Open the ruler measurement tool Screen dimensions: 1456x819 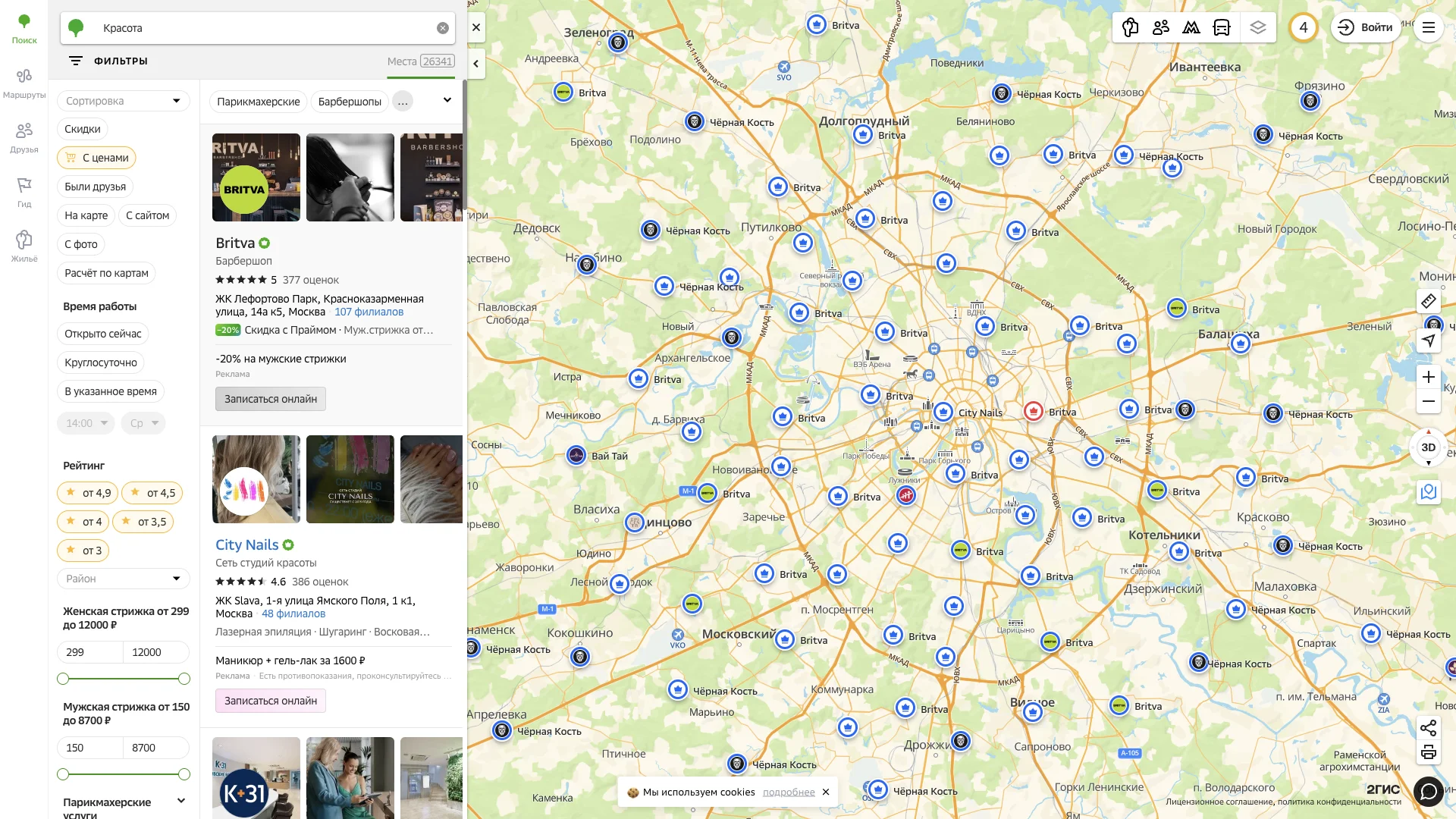point(1428,301)
